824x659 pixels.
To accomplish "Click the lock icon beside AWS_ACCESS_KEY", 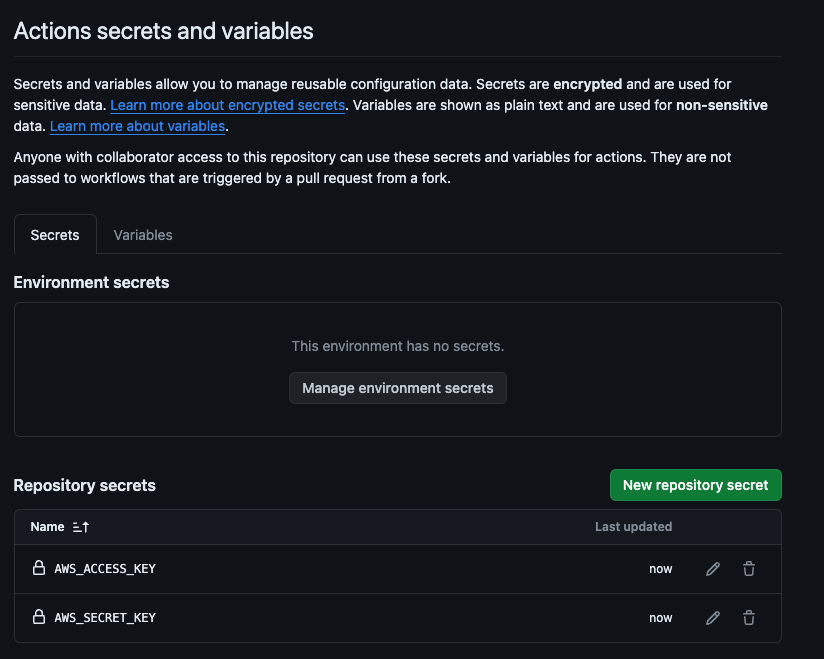I will [x=38, y=568].
